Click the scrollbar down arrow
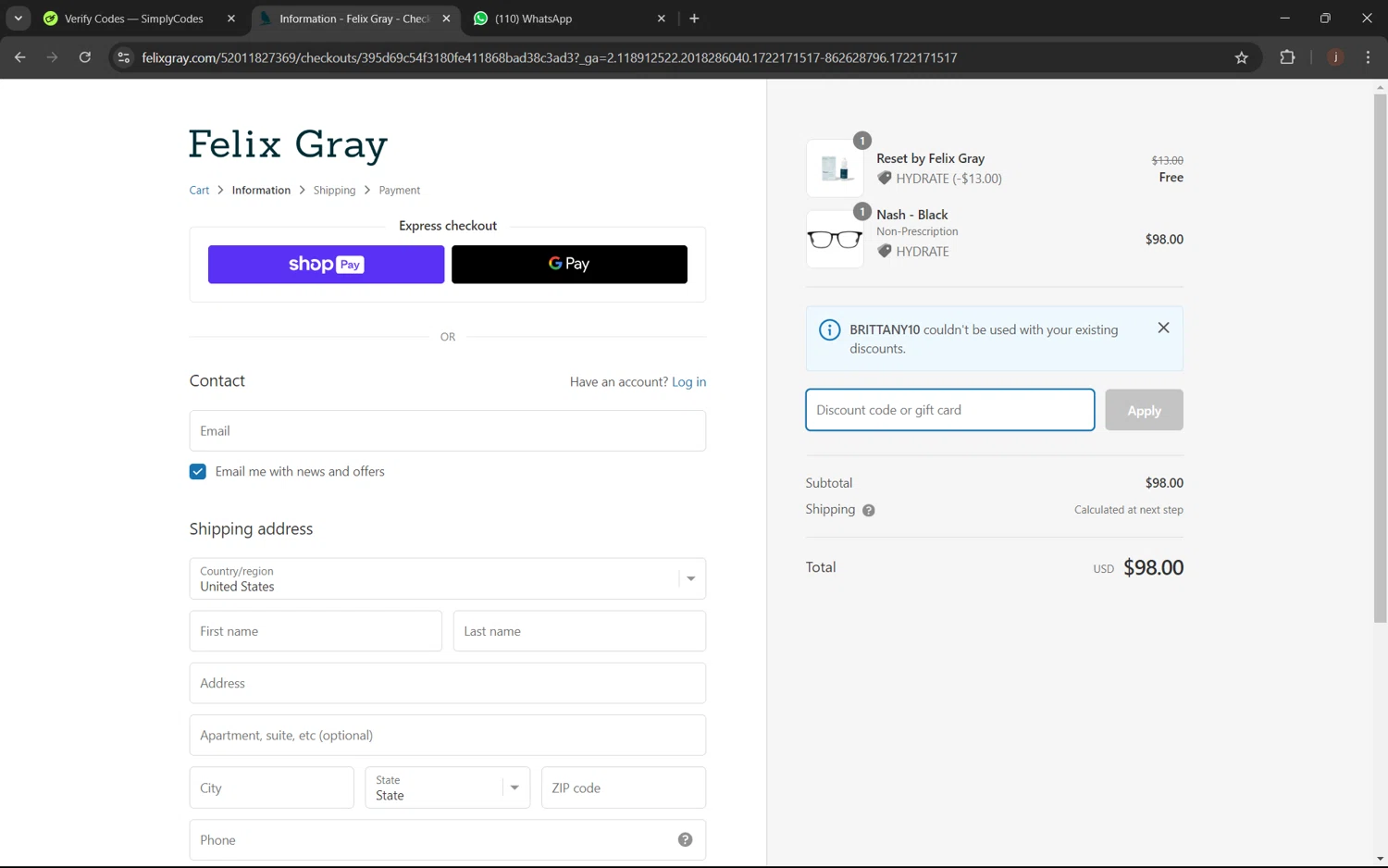Viewport: 1388px width, 868px height. pyautogui.click(x=1380, y=860)
